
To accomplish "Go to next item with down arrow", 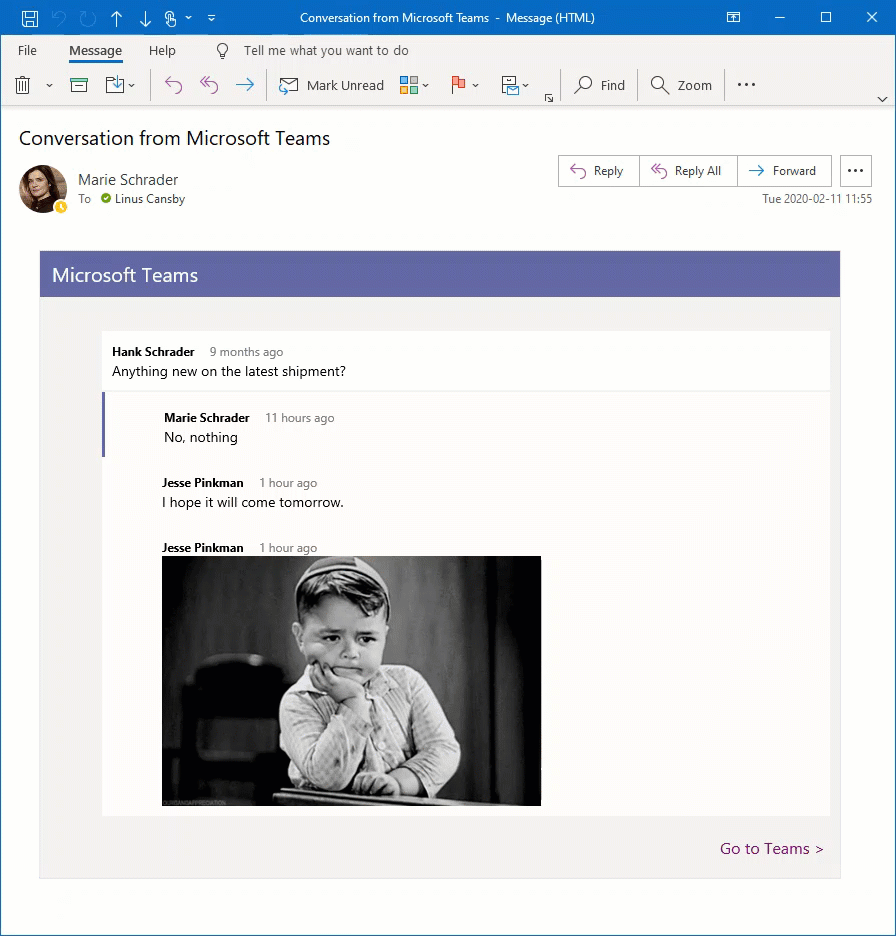I will tap(145, 18).
